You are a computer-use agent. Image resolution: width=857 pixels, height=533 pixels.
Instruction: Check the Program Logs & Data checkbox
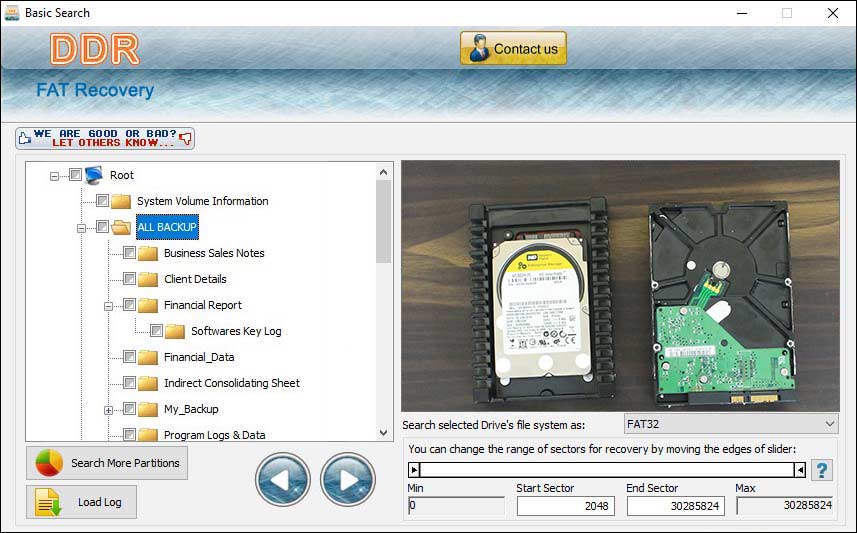129,434
